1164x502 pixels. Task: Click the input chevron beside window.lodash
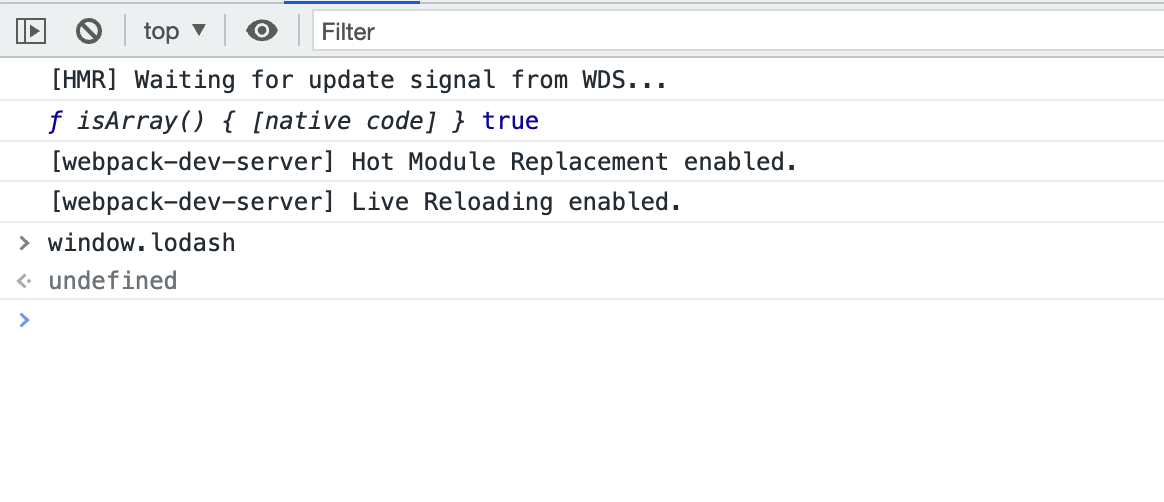(24, 242)
